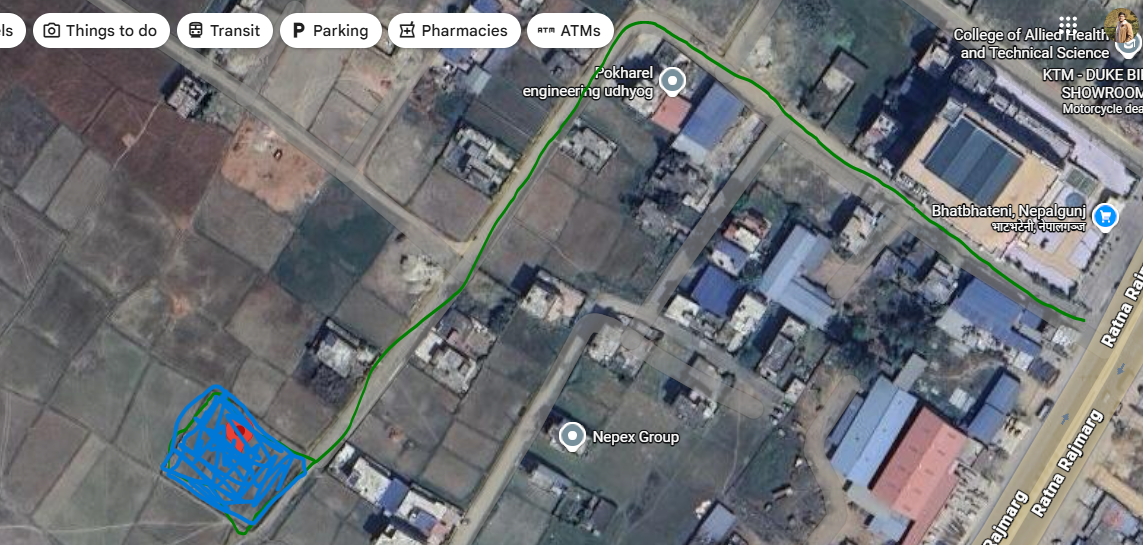
Task: Click the ATM icon in ATMs chip
Action: (545, 31)
